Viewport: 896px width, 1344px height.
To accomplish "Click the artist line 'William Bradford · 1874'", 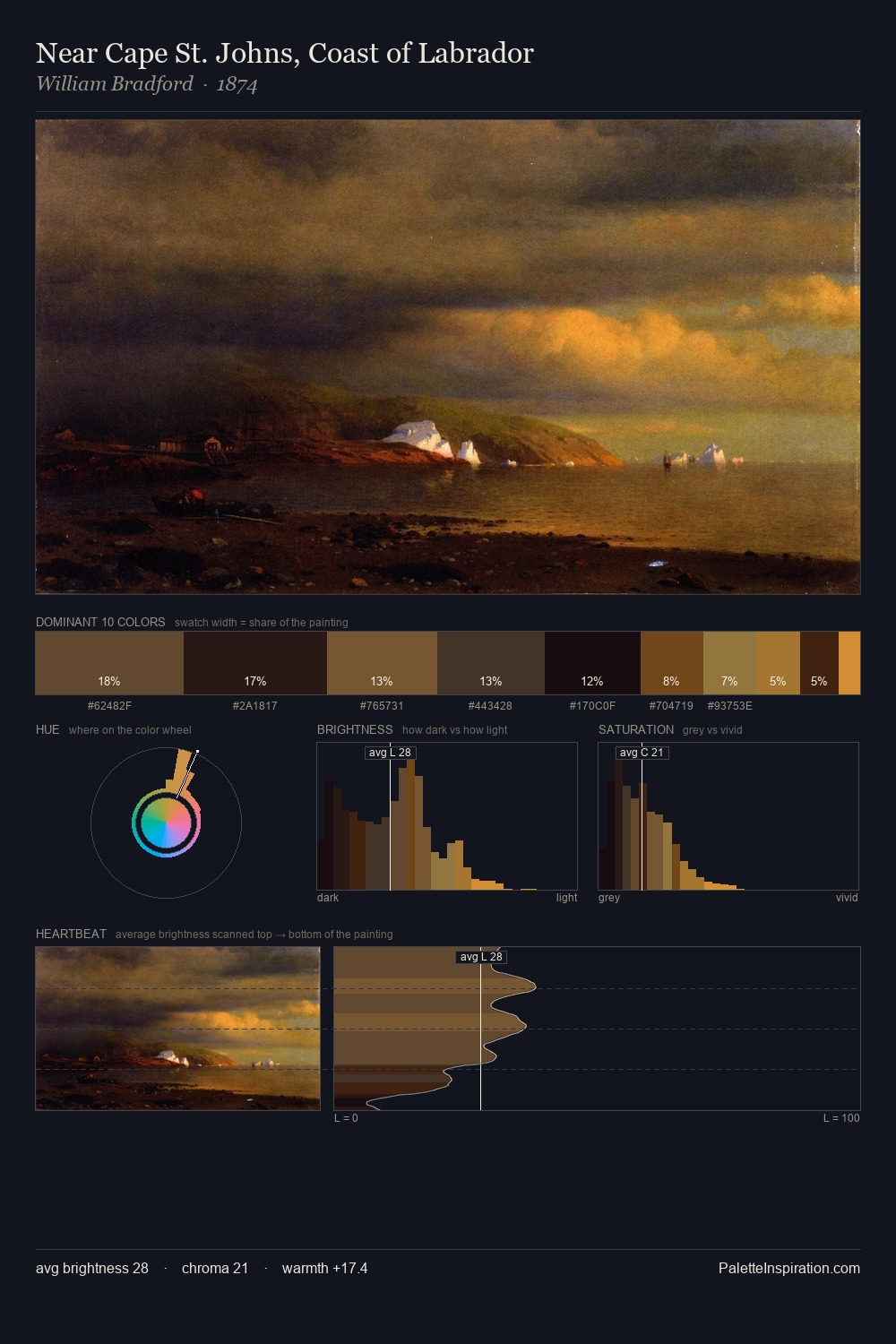I will point(147,84).
